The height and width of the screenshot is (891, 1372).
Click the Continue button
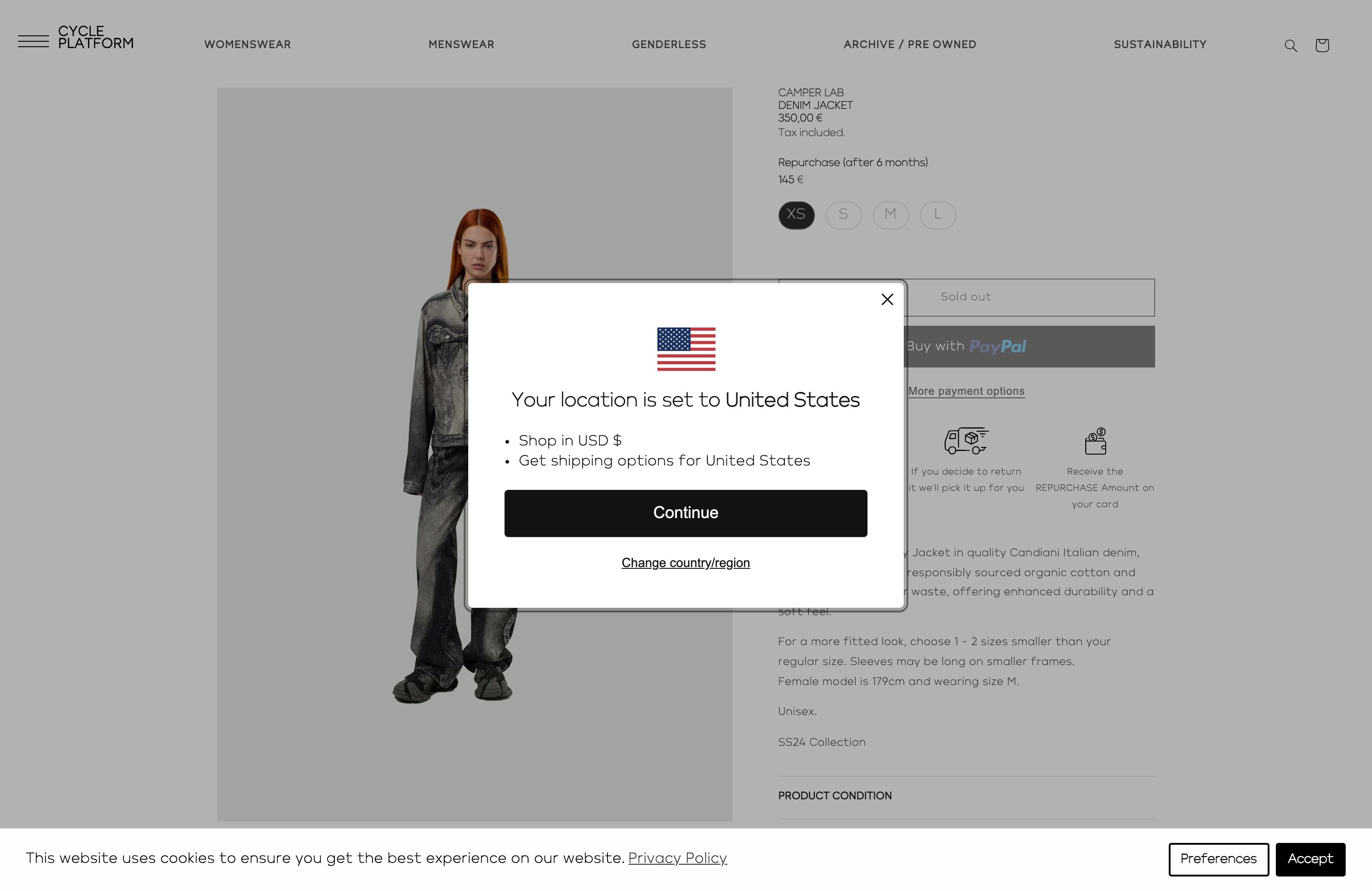pos(686,513)
